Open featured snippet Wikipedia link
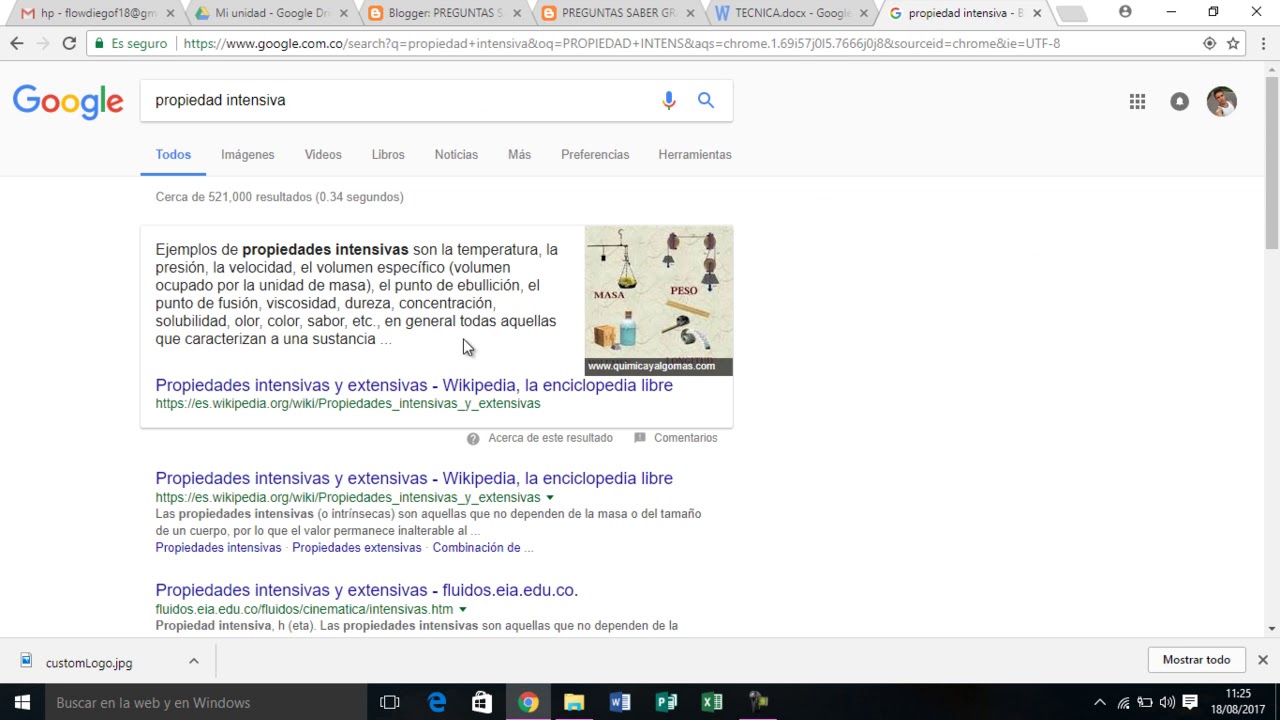 pos(414,385)
